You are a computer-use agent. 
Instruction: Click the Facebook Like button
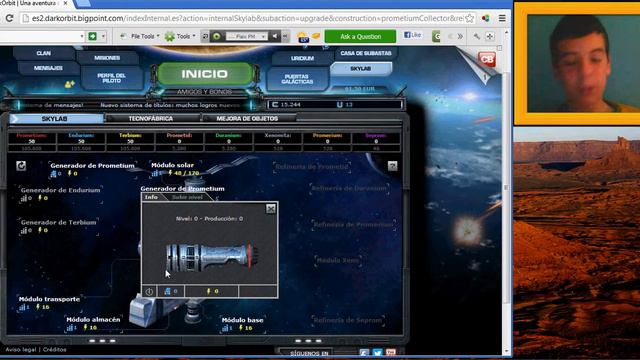coord(413,35)
